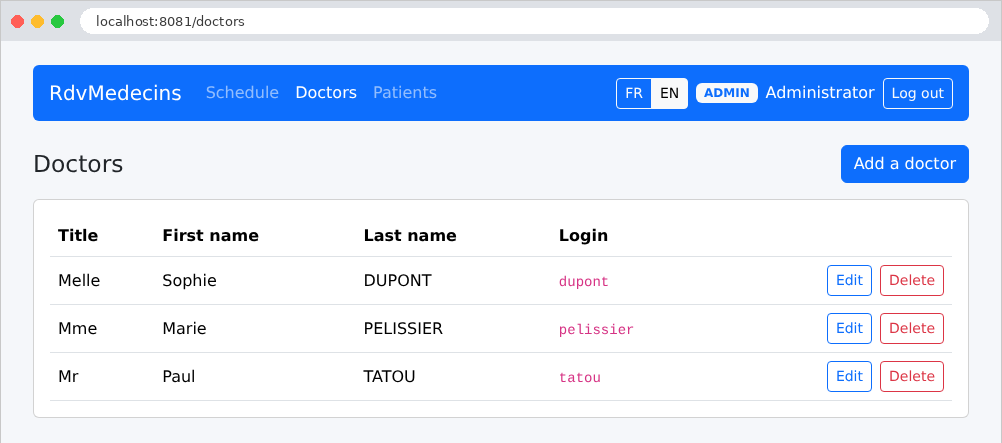The image size is (1002, 443).
Task: Open the Schedule navigation link
Action: click(242, 93)
